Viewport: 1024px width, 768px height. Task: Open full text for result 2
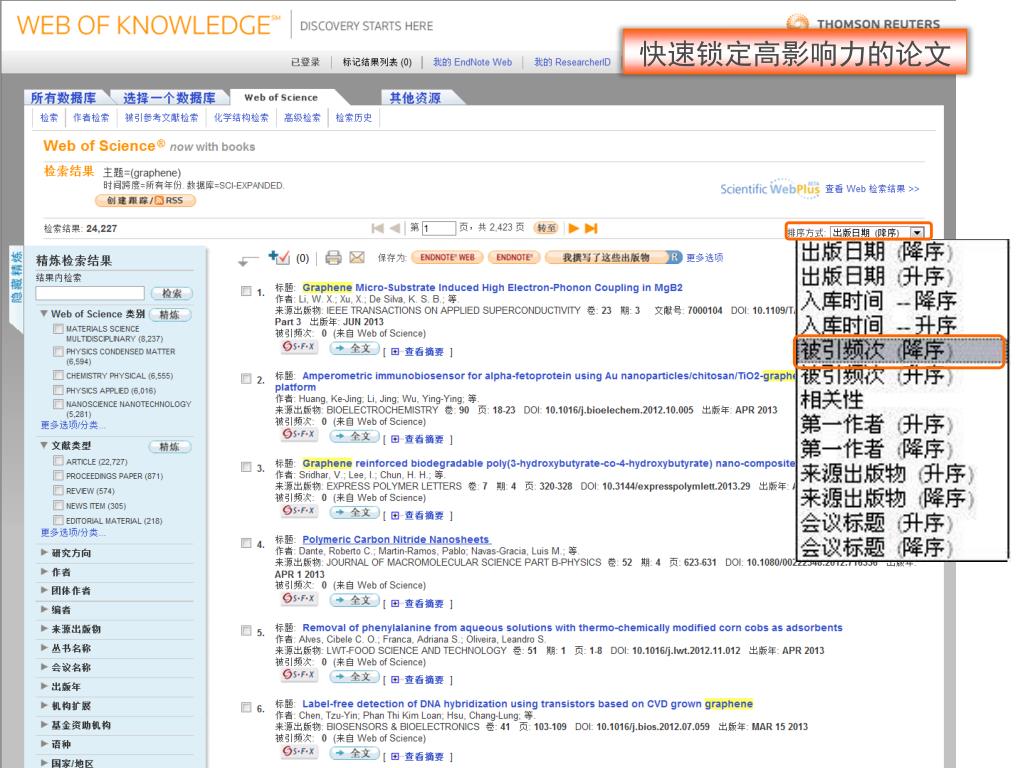[354, 436]
